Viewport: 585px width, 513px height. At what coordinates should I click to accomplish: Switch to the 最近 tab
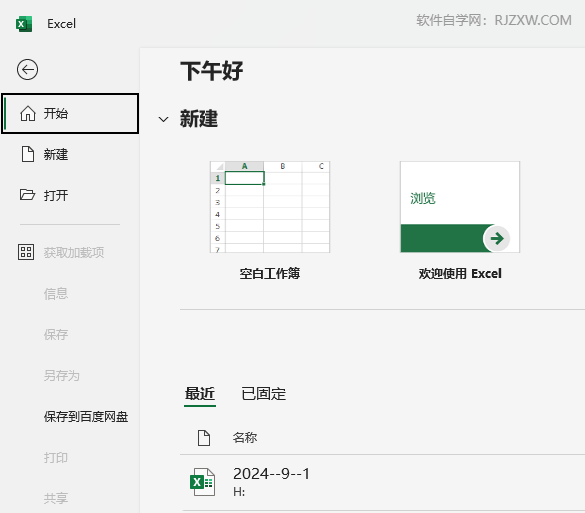click(x=200, y=394)
